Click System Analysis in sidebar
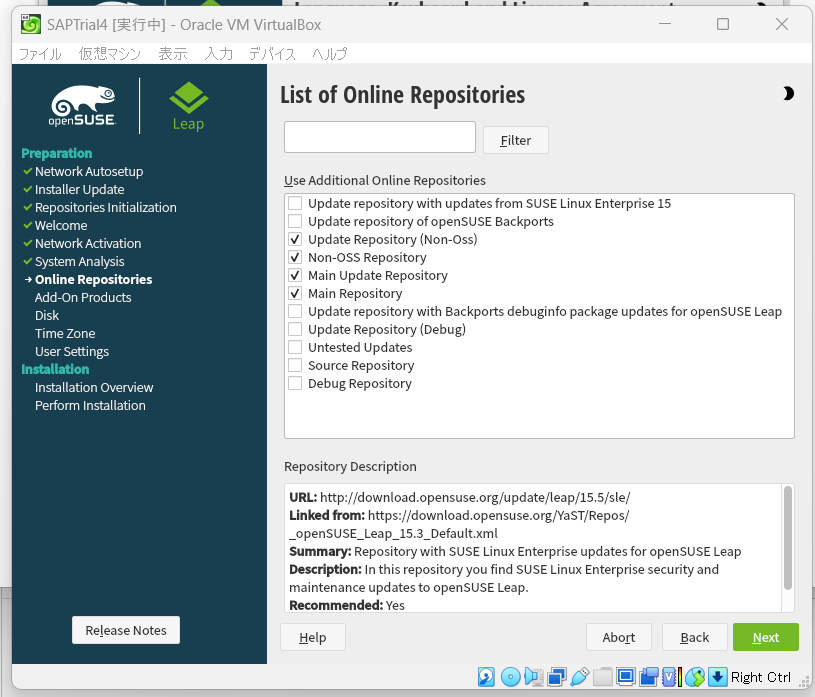The image size is (815, 697). 80,261
